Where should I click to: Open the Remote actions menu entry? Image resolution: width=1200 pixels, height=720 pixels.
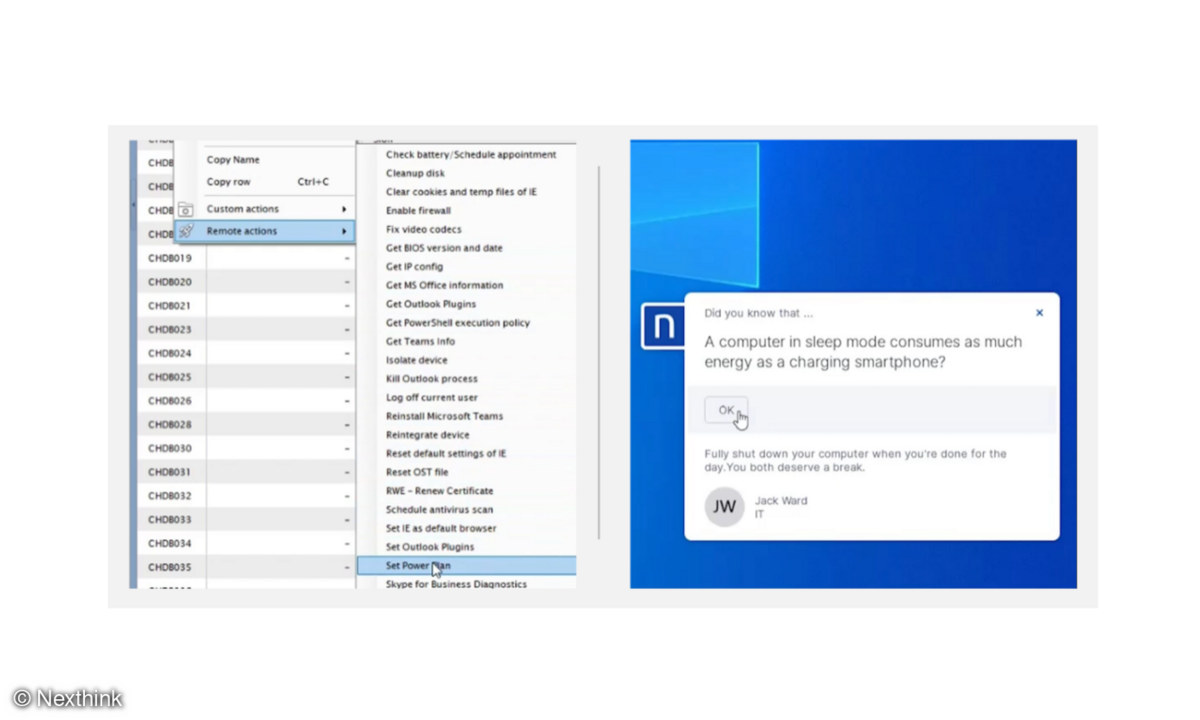coord(265,231)
